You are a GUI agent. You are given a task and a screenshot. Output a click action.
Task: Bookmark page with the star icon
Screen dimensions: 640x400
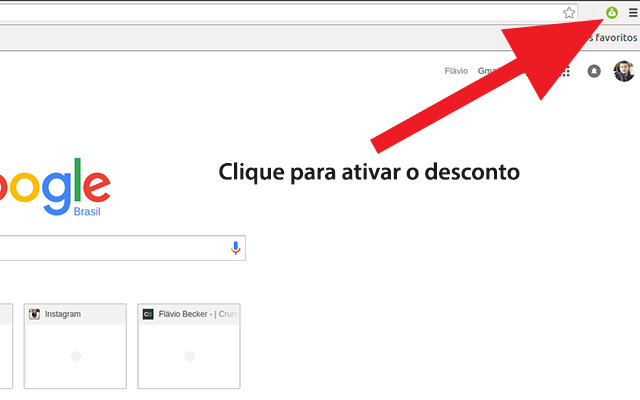coord(569,13)
